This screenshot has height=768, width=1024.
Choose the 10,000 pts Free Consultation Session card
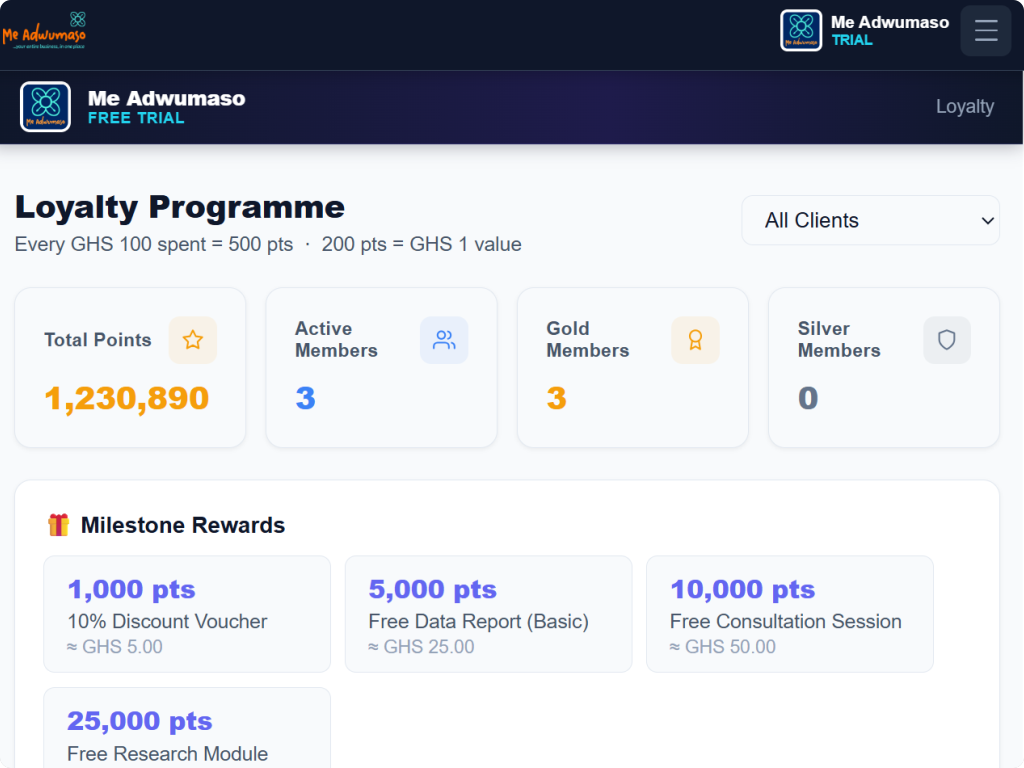(x=789, y=614)
